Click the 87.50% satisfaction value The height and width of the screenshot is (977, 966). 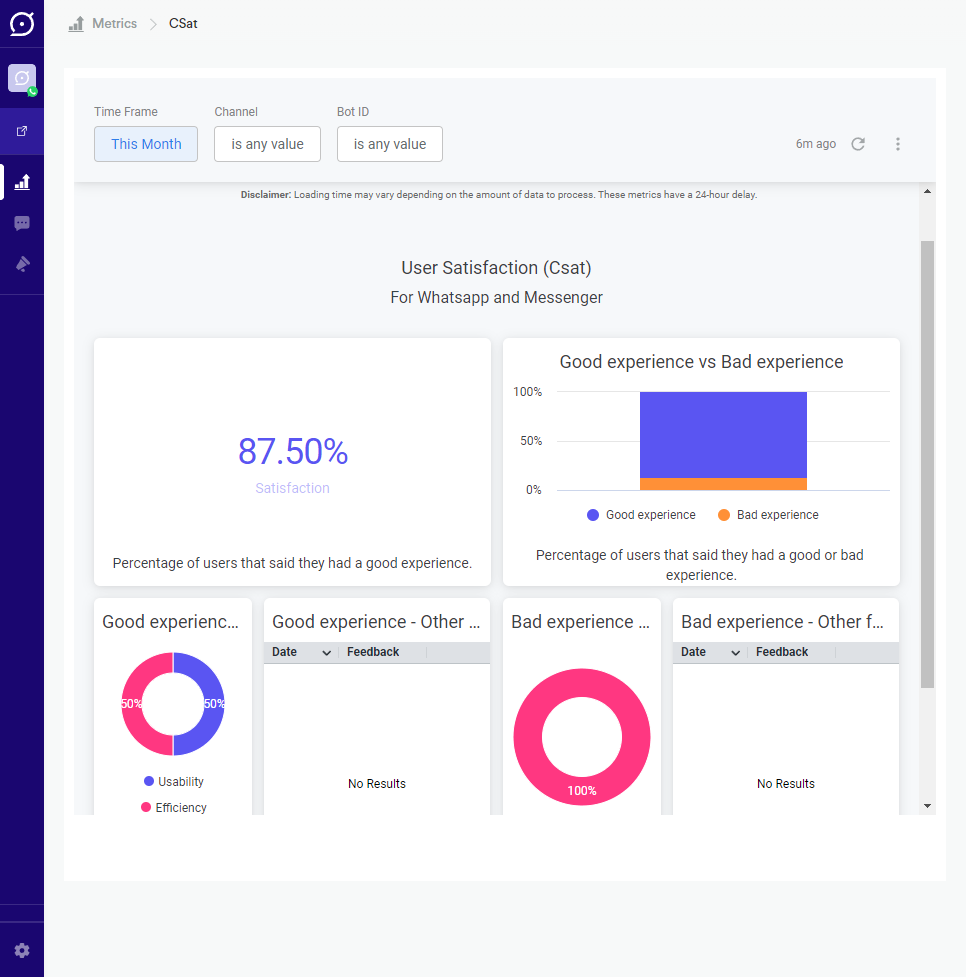(293, 451)
